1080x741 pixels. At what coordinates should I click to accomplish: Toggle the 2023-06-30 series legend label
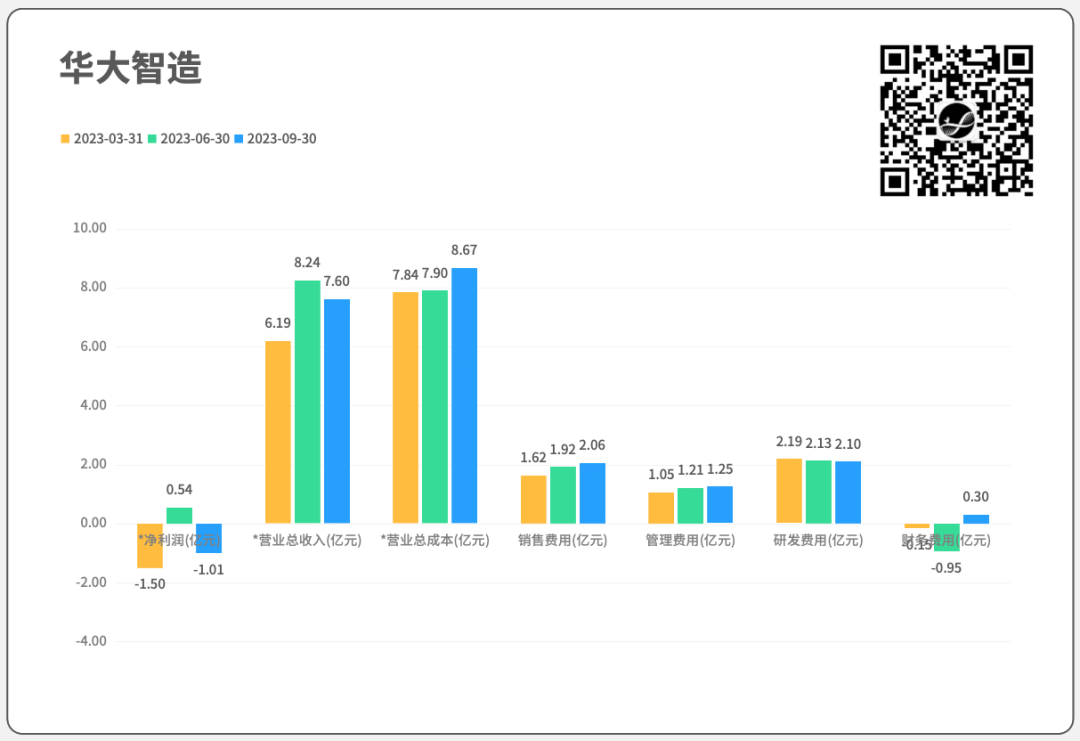tap(195, 139)
